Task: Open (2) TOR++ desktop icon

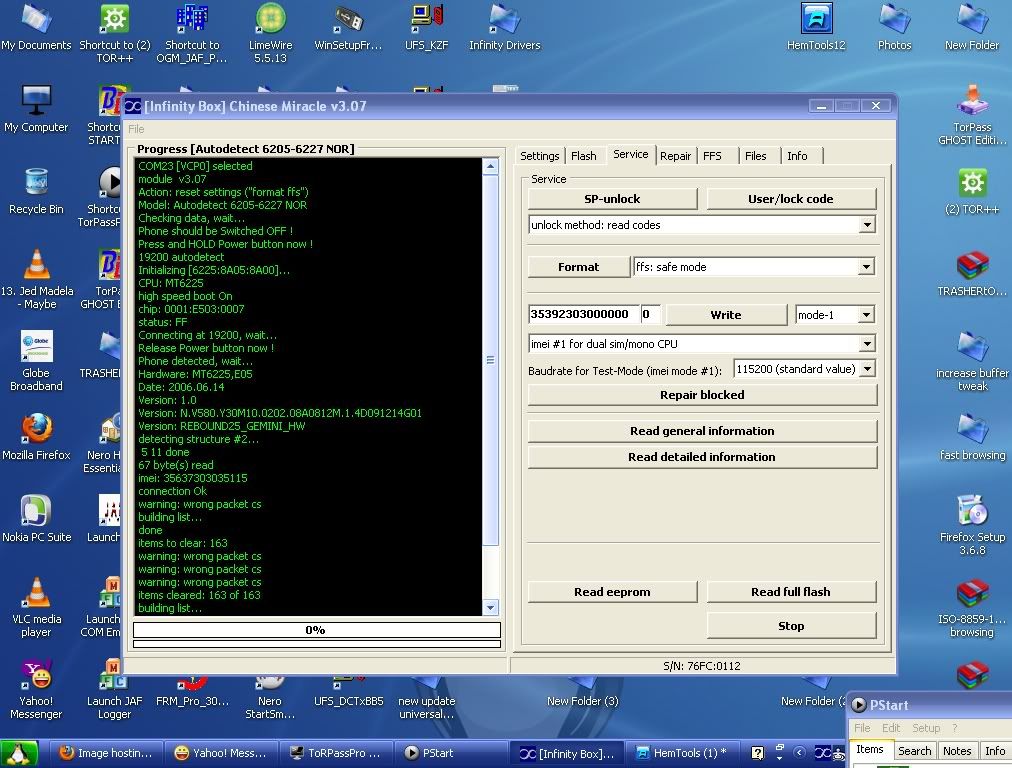Action: (972, 191)
